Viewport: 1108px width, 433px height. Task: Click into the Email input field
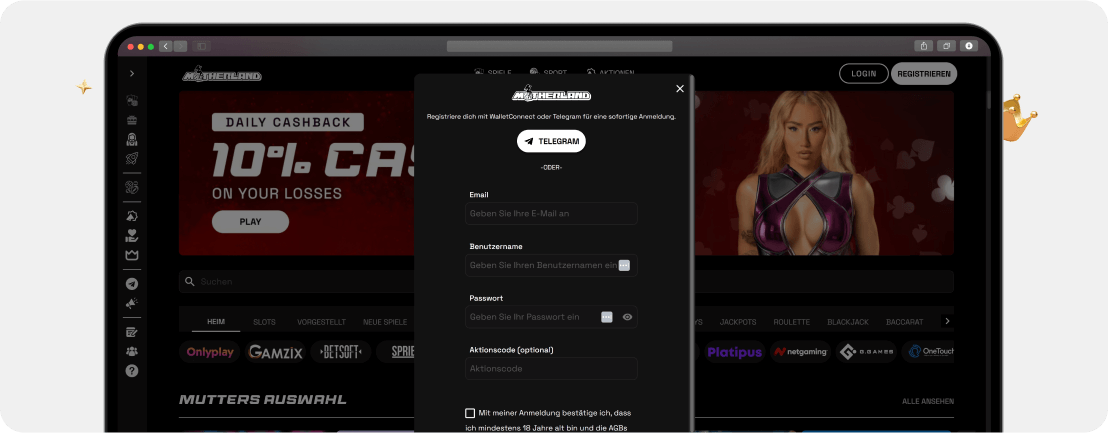point(551,214)
